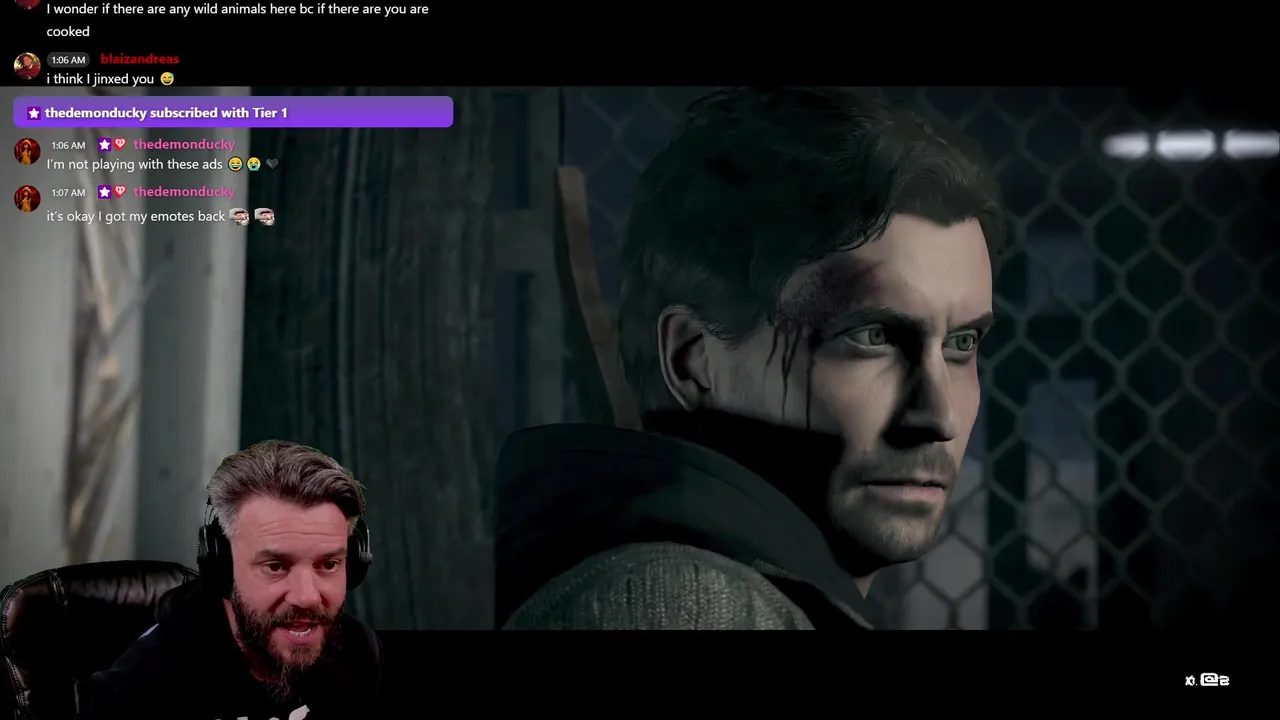Click the message 'I'm not playing with these ads'

[134, 164]
